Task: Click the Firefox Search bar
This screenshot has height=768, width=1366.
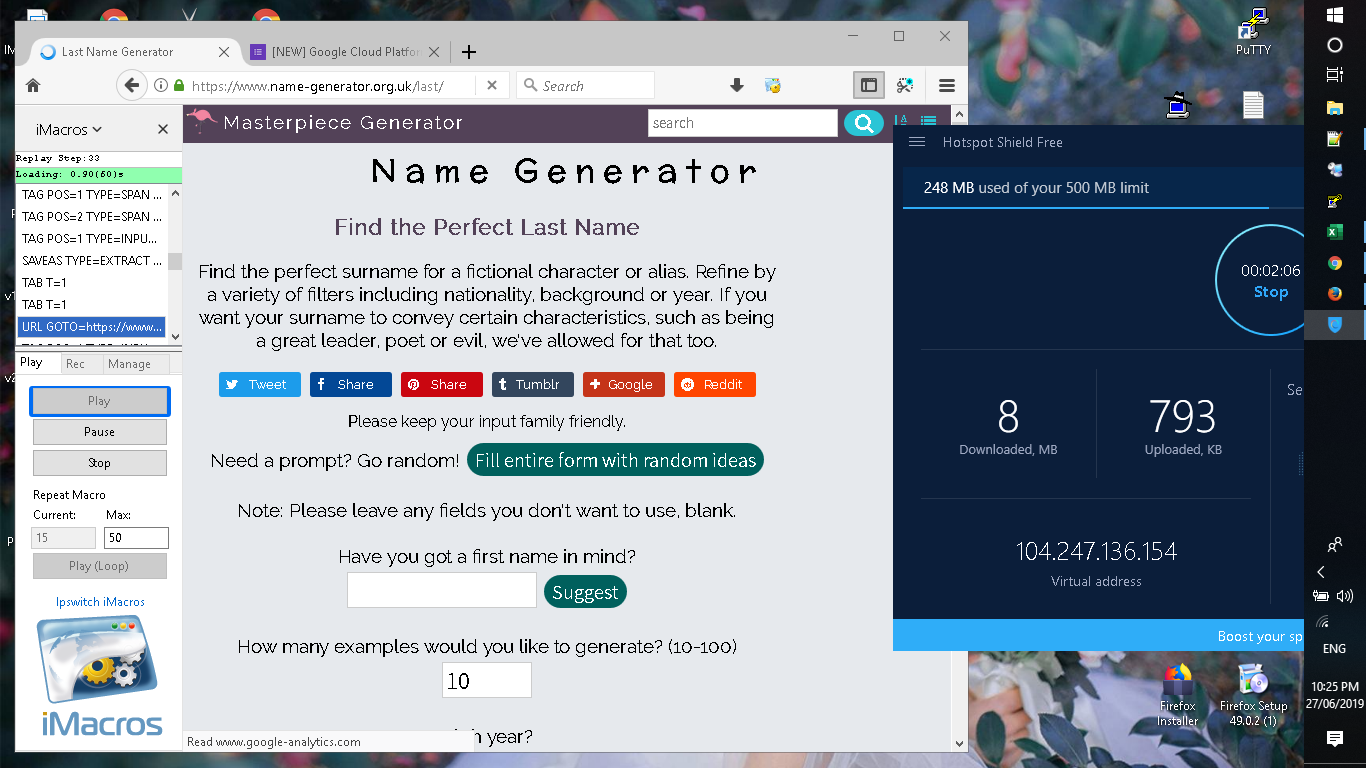Action: [x=585, y=86]
